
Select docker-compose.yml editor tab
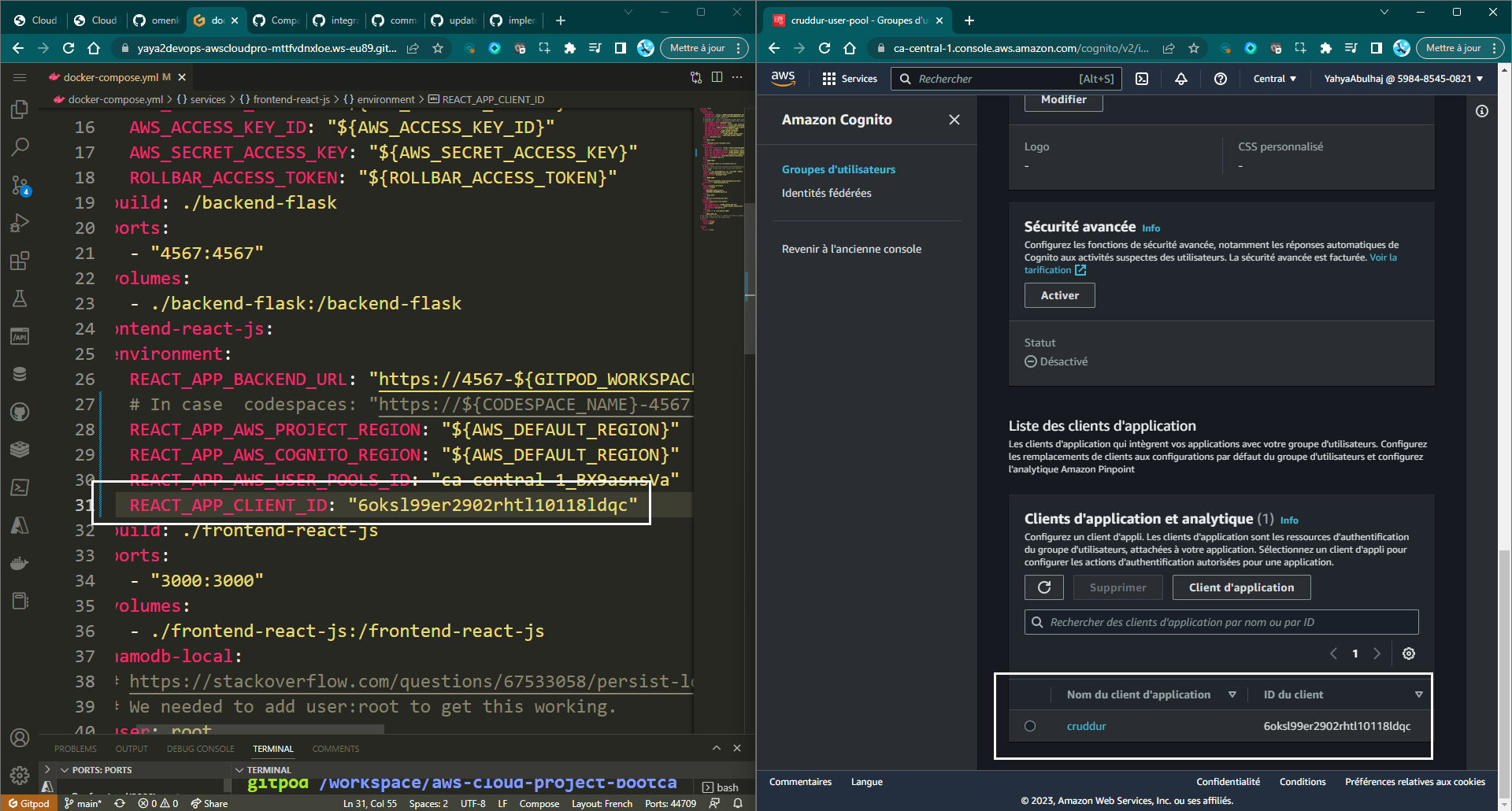coord(117,77)
